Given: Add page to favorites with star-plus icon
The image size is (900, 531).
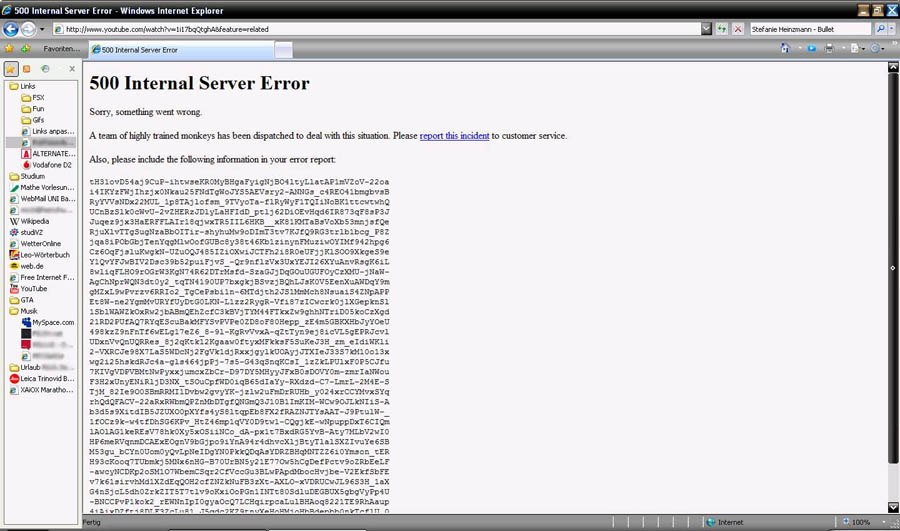Looking at the screenshot, I should point(26,49).
